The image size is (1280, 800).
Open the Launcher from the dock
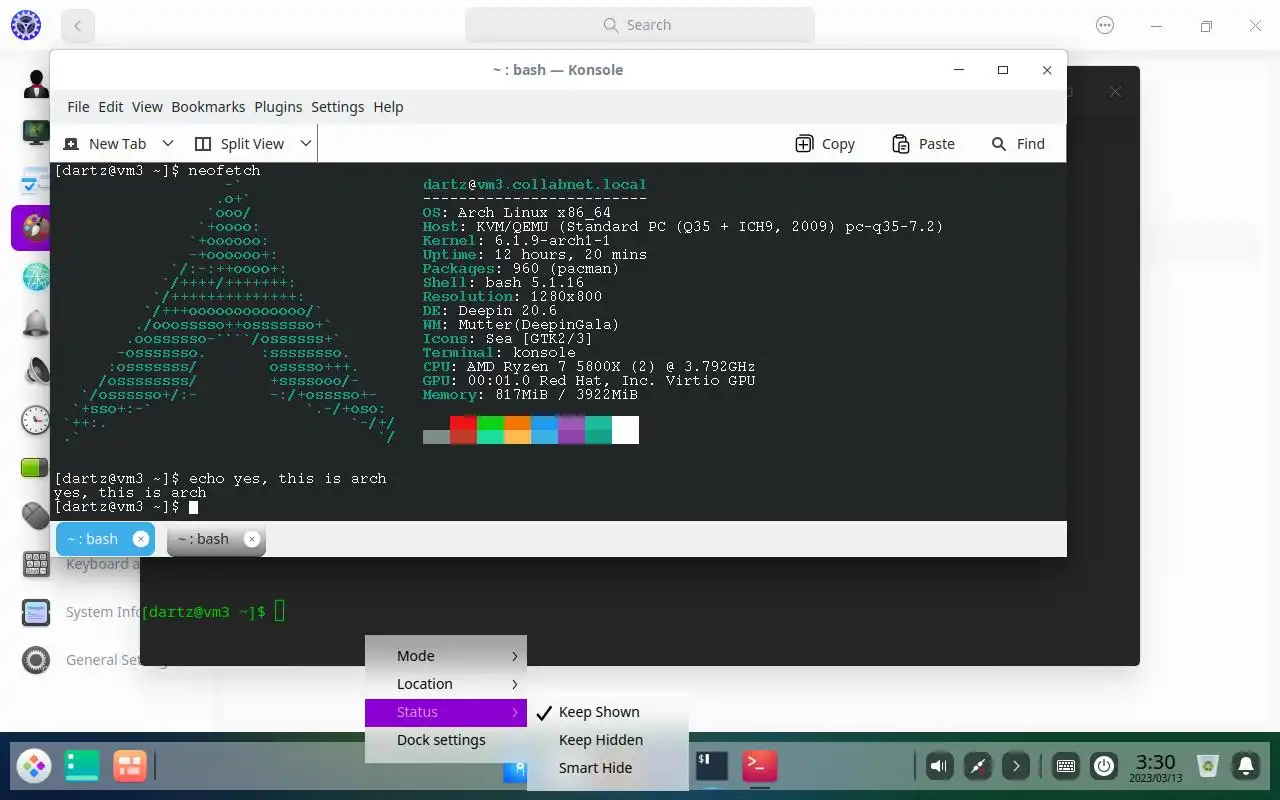click(34, 766)
